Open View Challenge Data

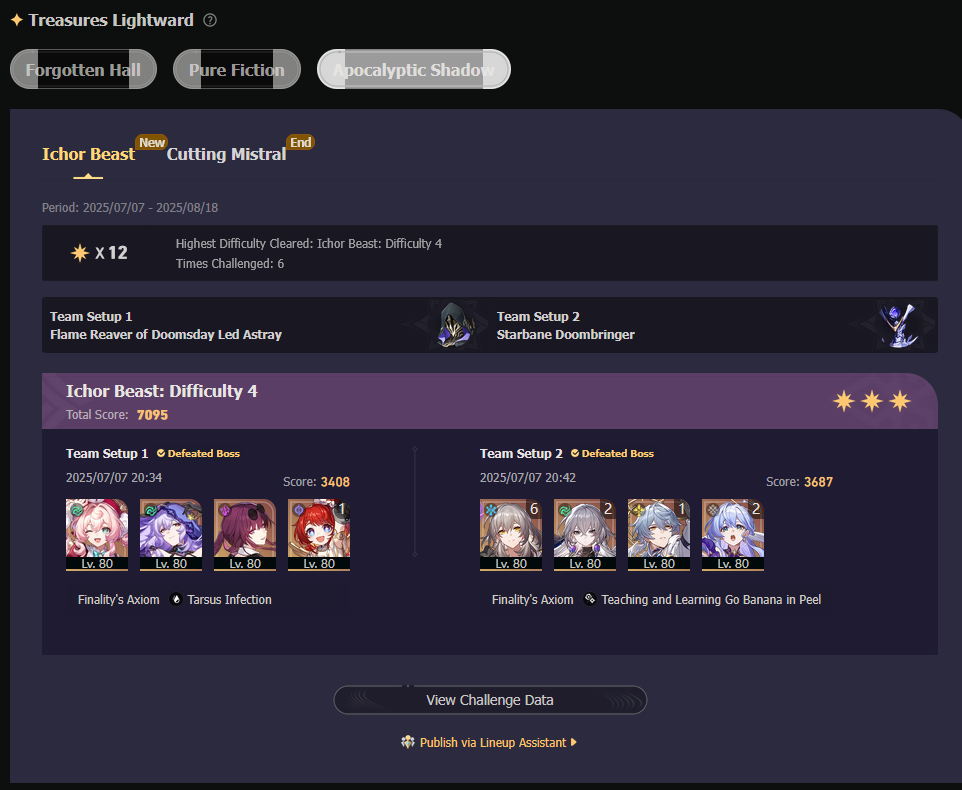[x=490, y=700]
